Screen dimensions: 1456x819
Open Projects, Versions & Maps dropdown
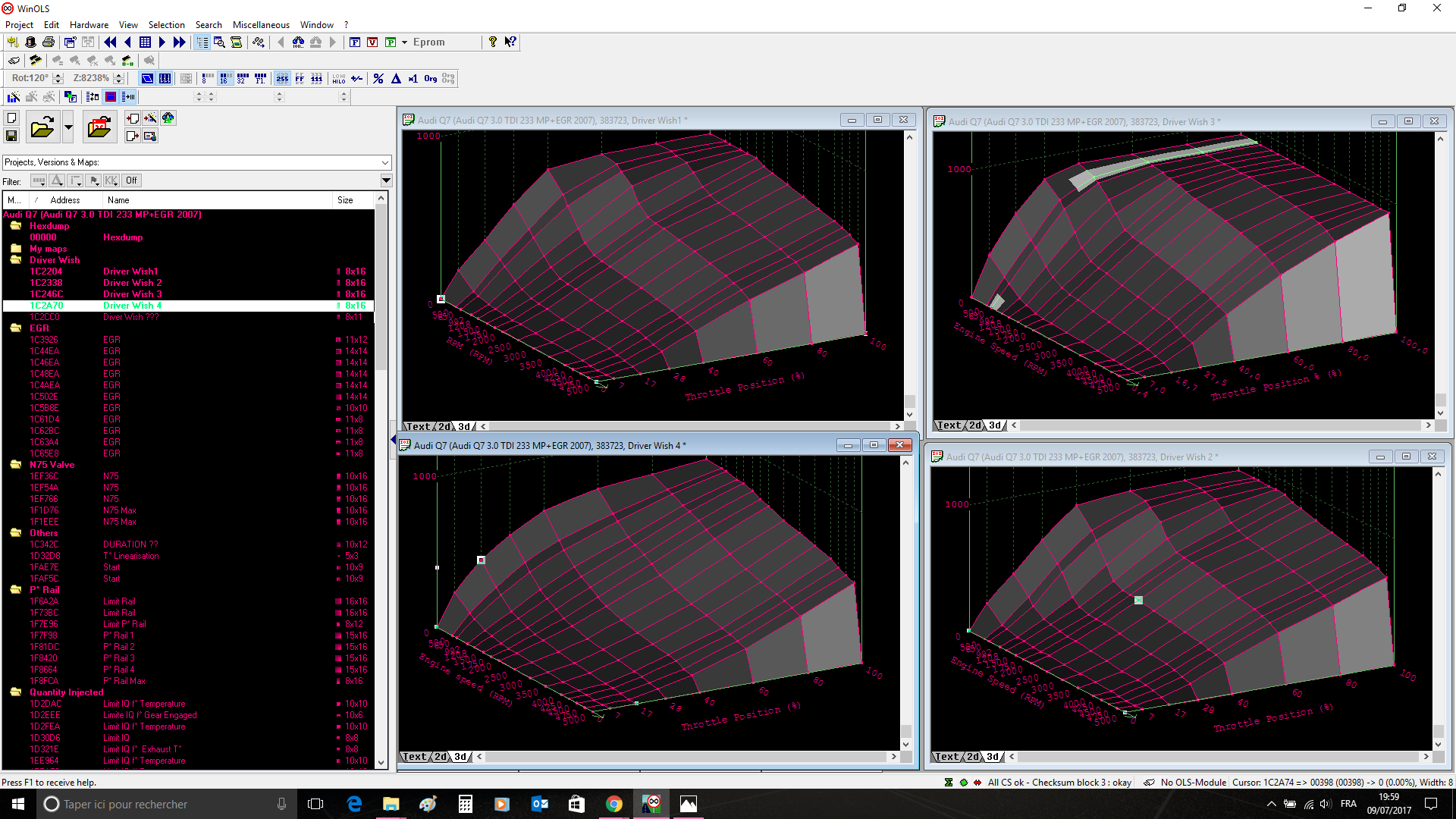tap(385, 162)
